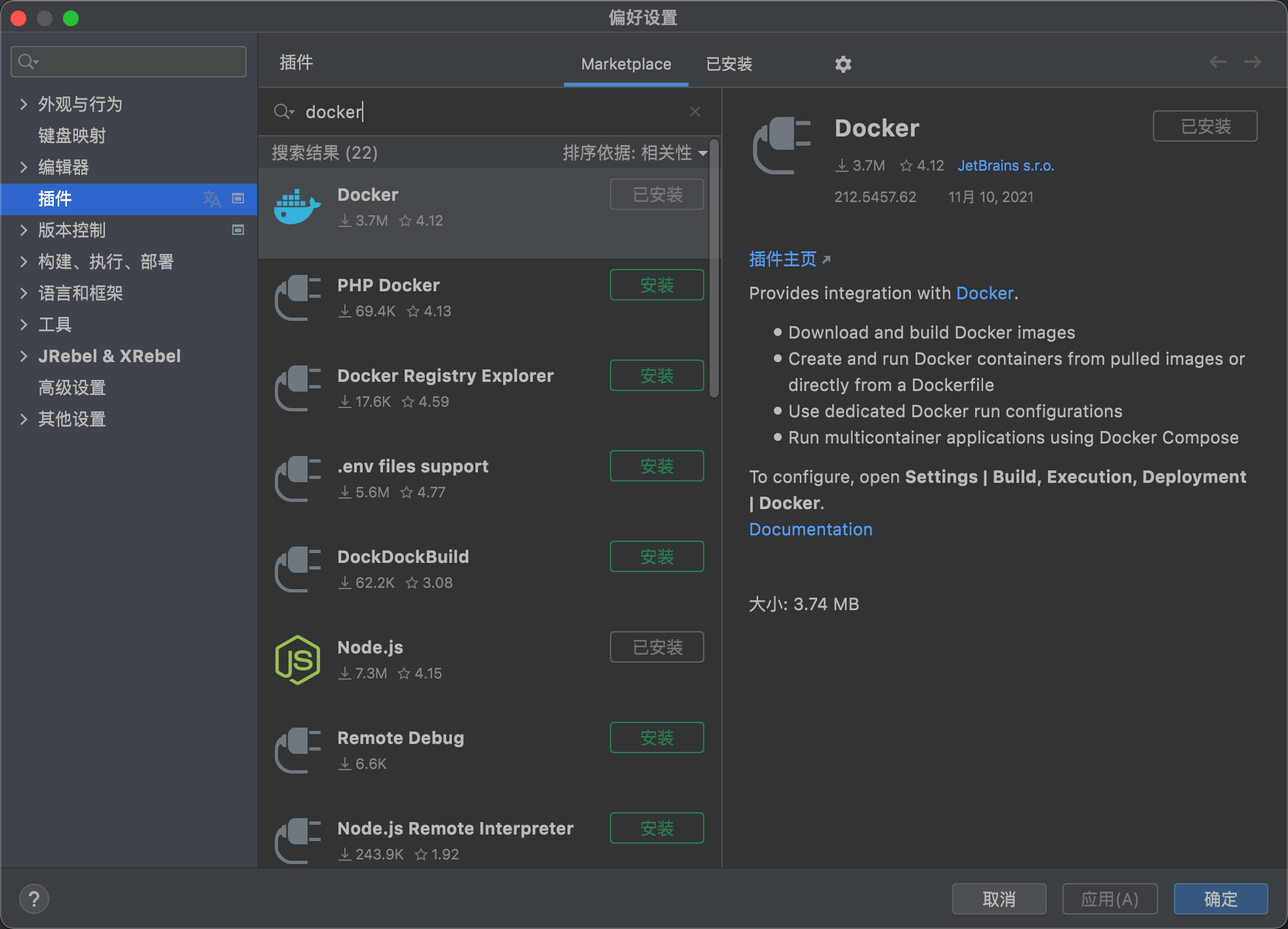Select 键盘映射 in the settings tree
This screenshot has height=929, width=1288.
(x=72, y=136)
